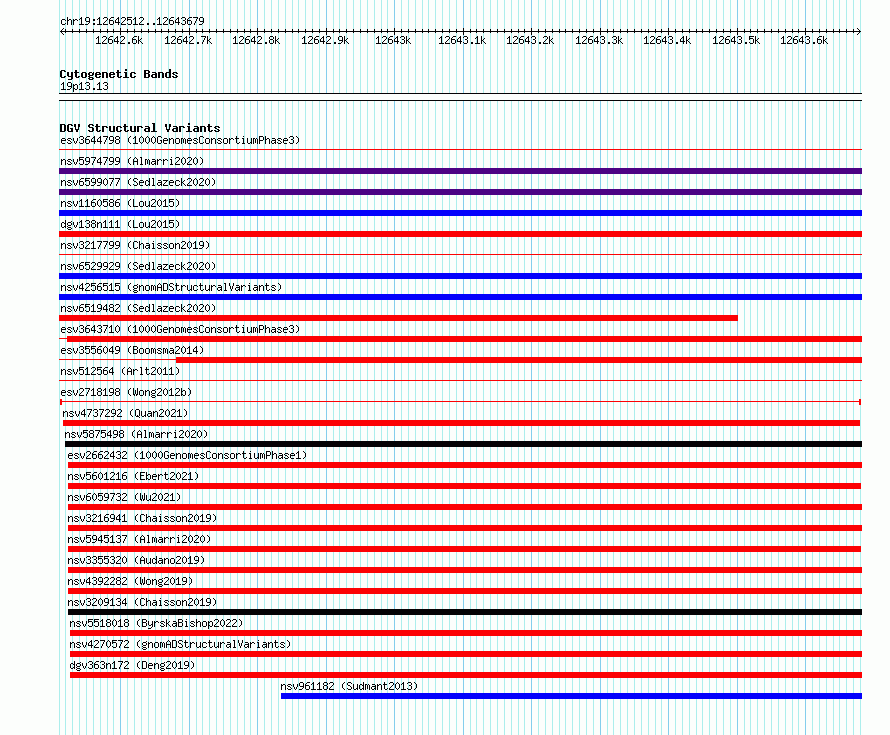Select the nsv5518018 (ByrskaBishop2022) label

pyautogui.click(x=156, y=623)
